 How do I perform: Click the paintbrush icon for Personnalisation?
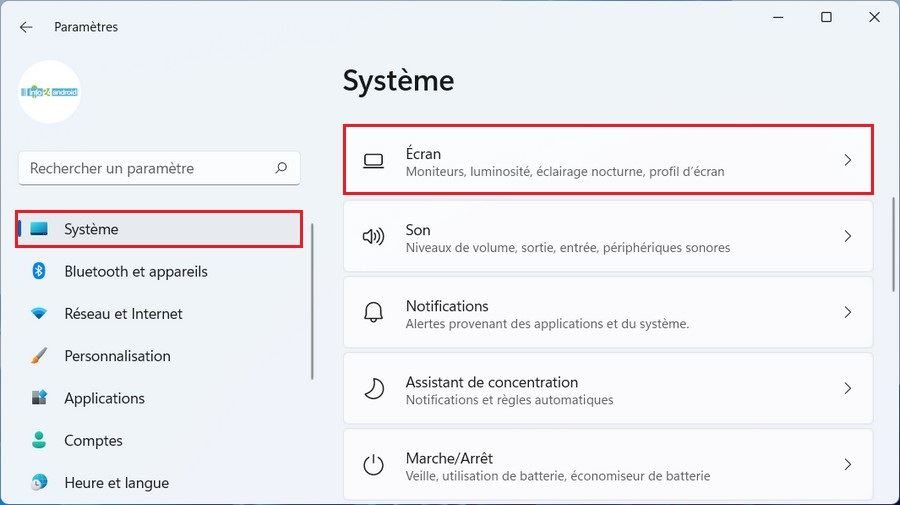(x=40, y=356)
